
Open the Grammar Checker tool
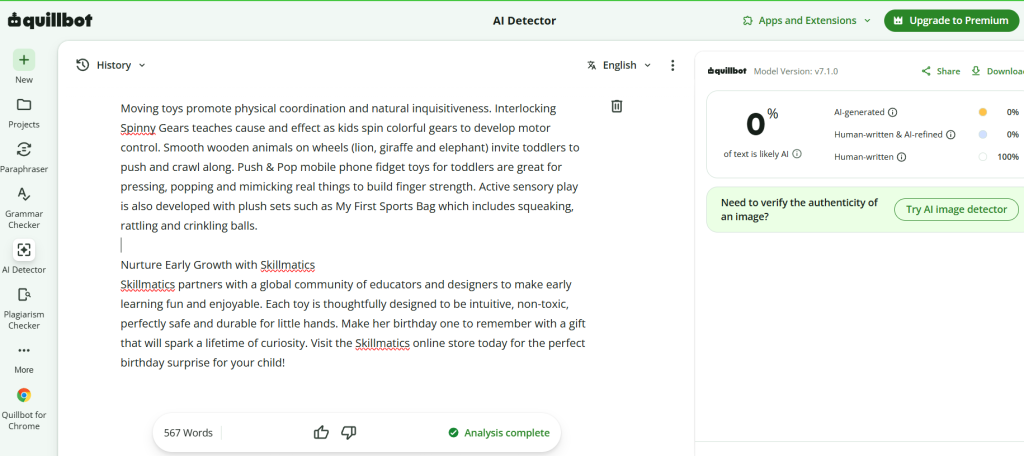(x=24, y=208)
